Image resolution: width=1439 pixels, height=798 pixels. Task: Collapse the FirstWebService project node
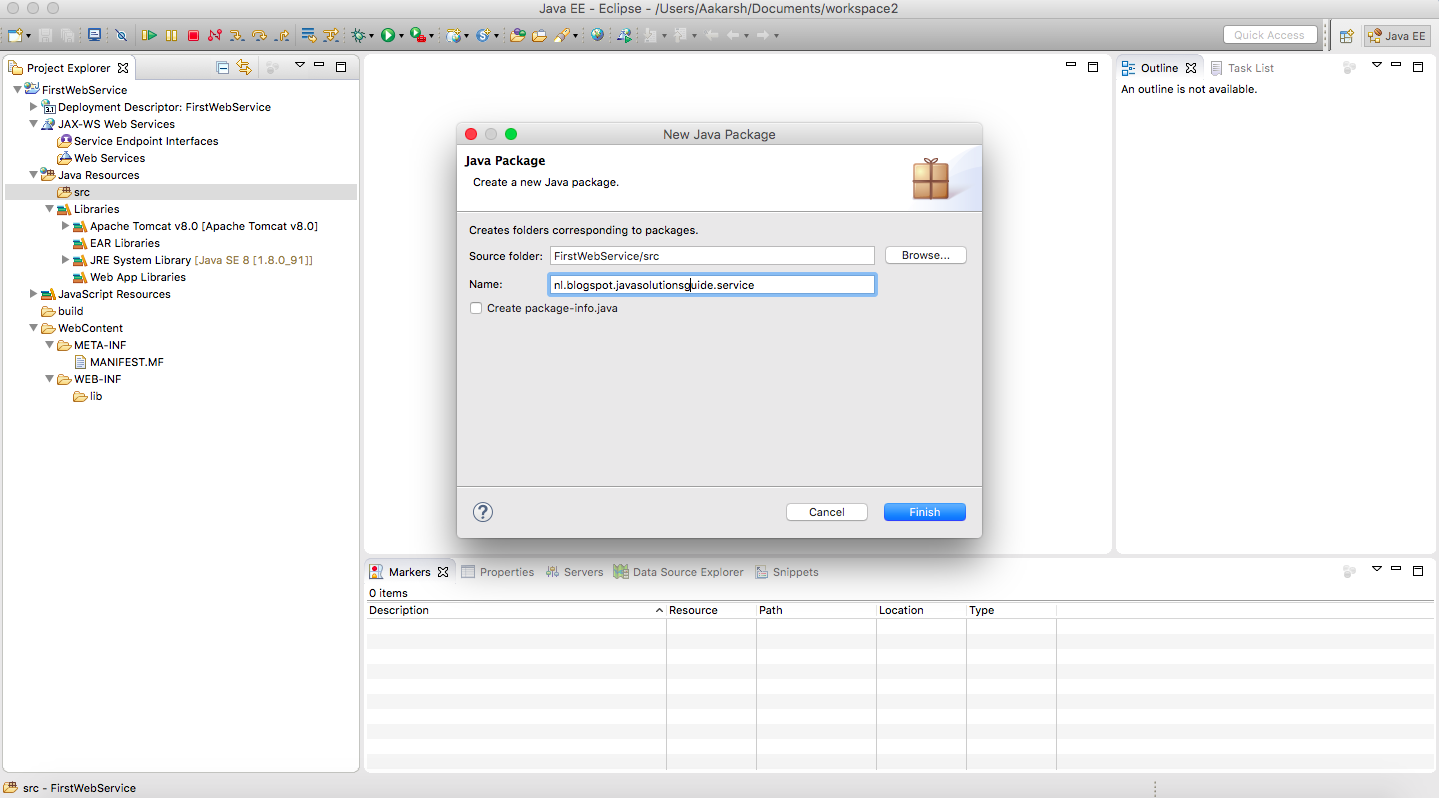17,90
